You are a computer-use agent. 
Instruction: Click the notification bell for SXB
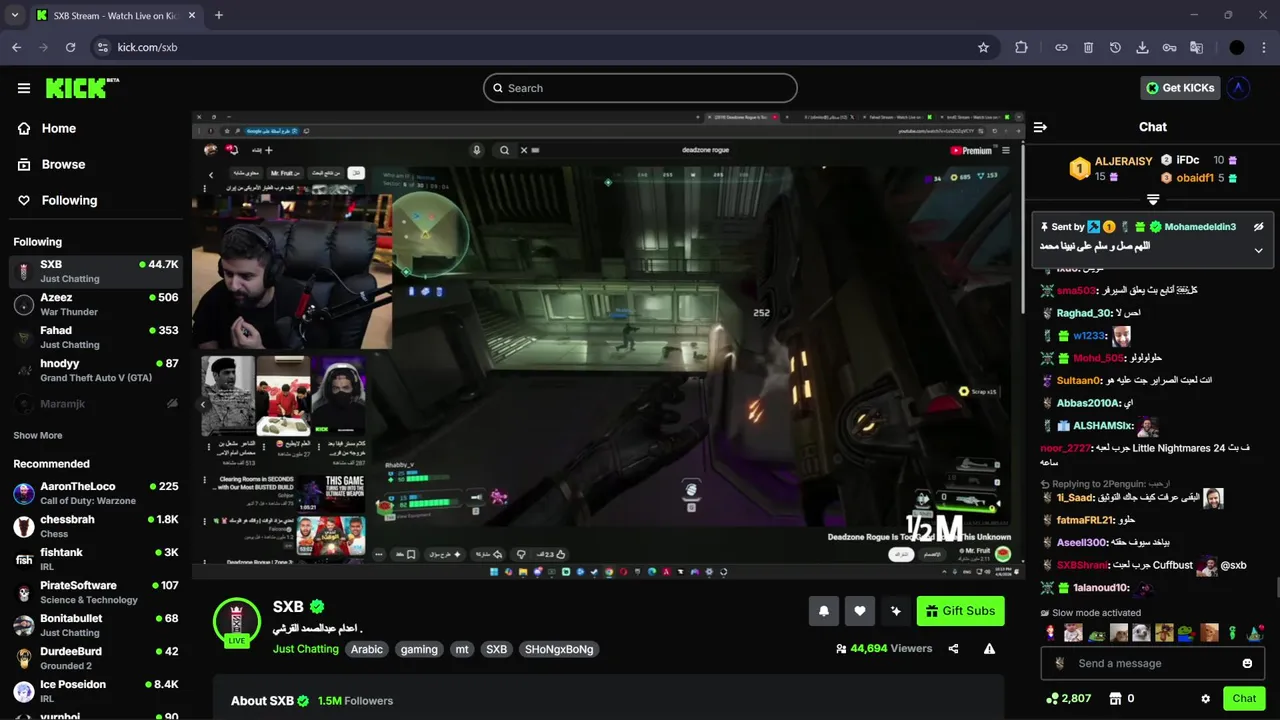tap(824, 611)
